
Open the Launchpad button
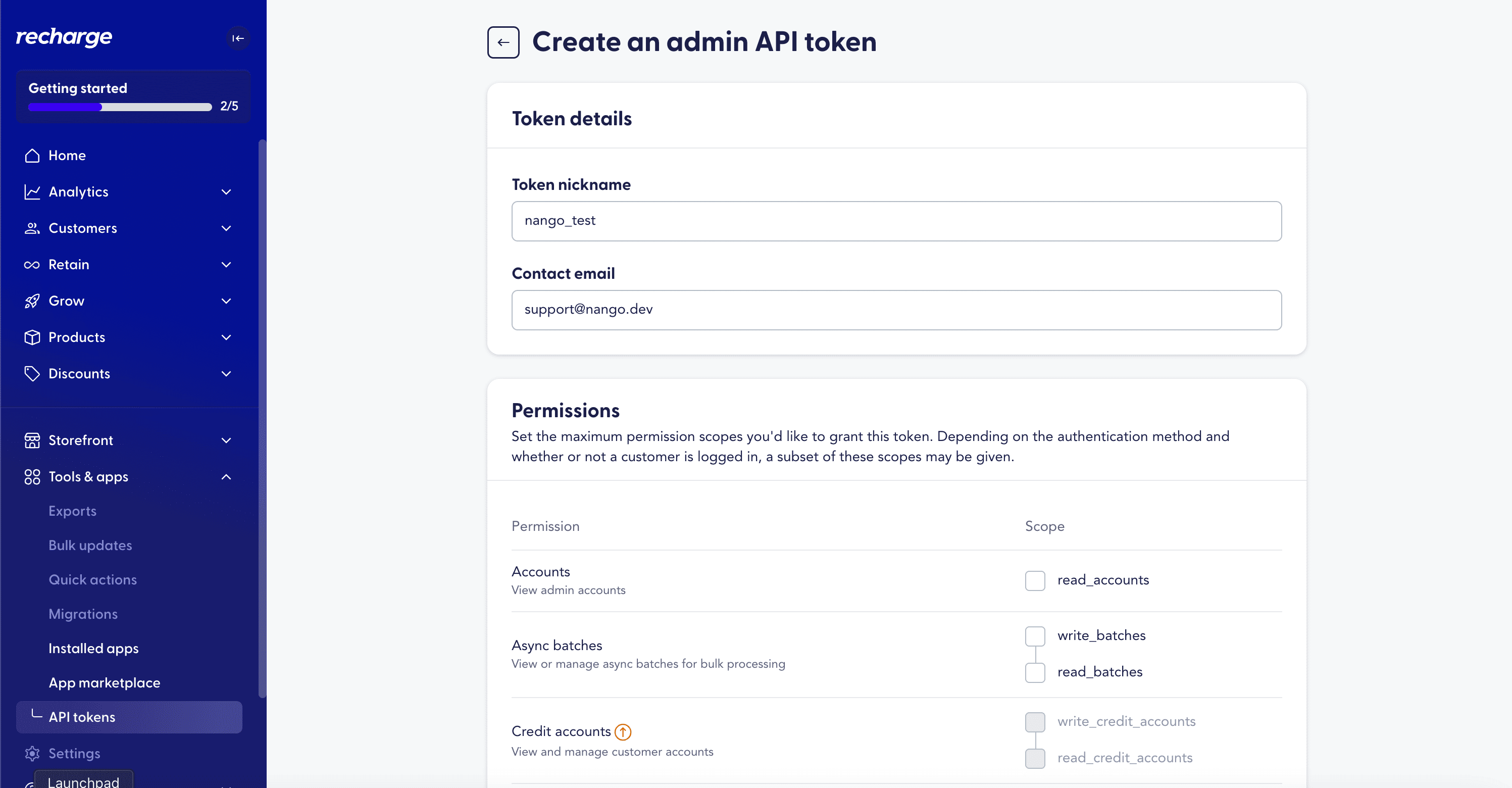point(83,781)
